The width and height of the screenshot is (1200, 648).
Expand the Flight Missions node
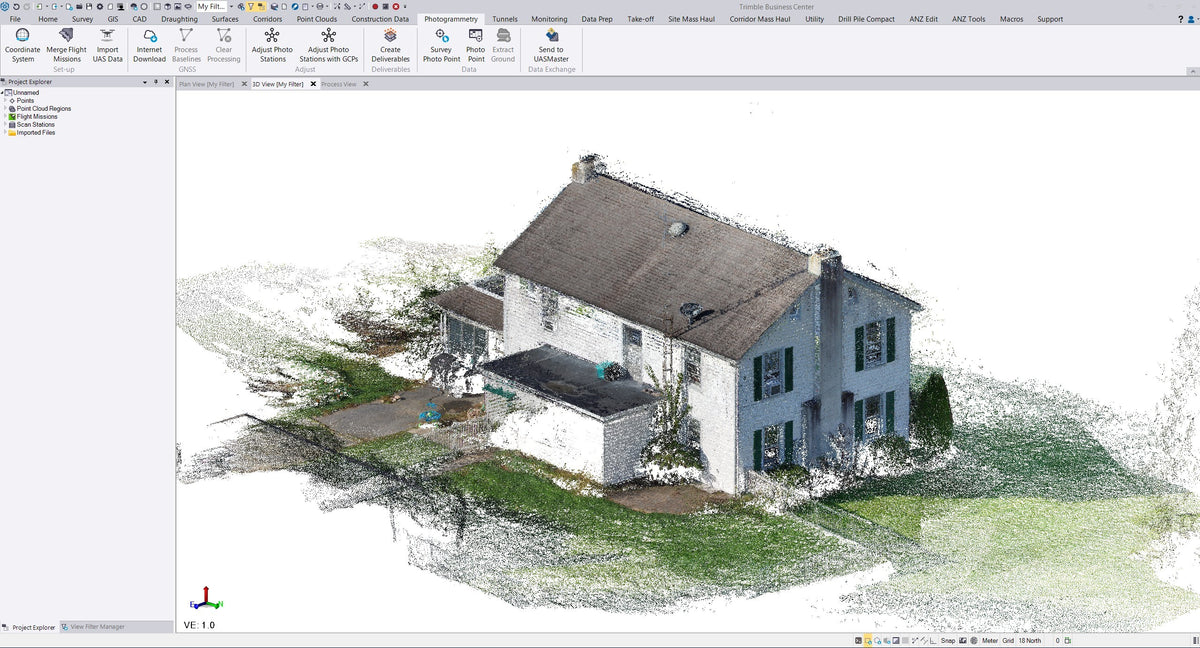pos(5,116)
